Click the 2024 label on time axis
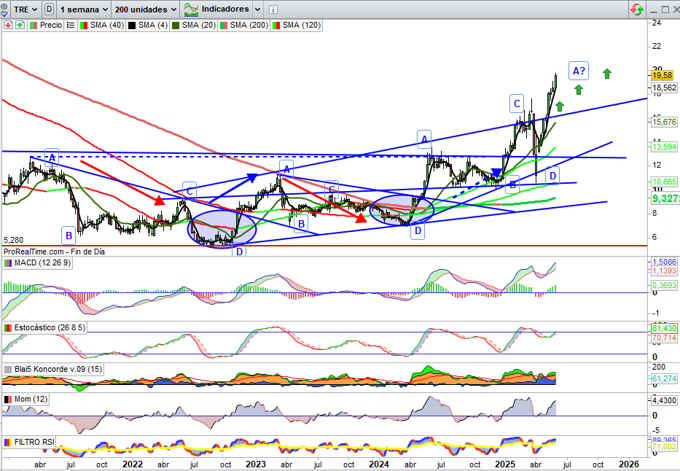Viewport: 680px width, 471px height. pos(379,464)
